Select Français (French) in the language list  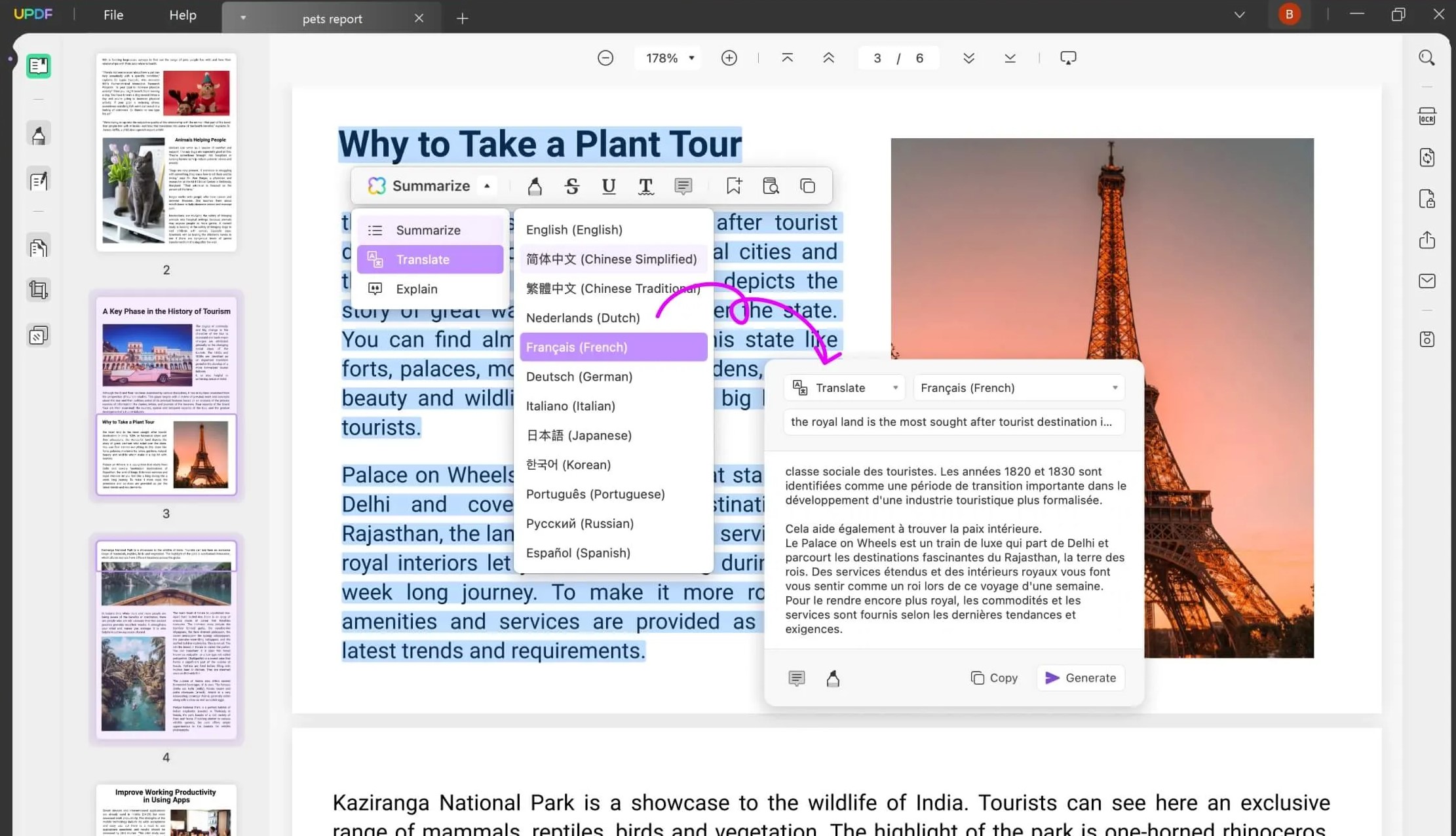pyautogui.click(x=613, y=347)
